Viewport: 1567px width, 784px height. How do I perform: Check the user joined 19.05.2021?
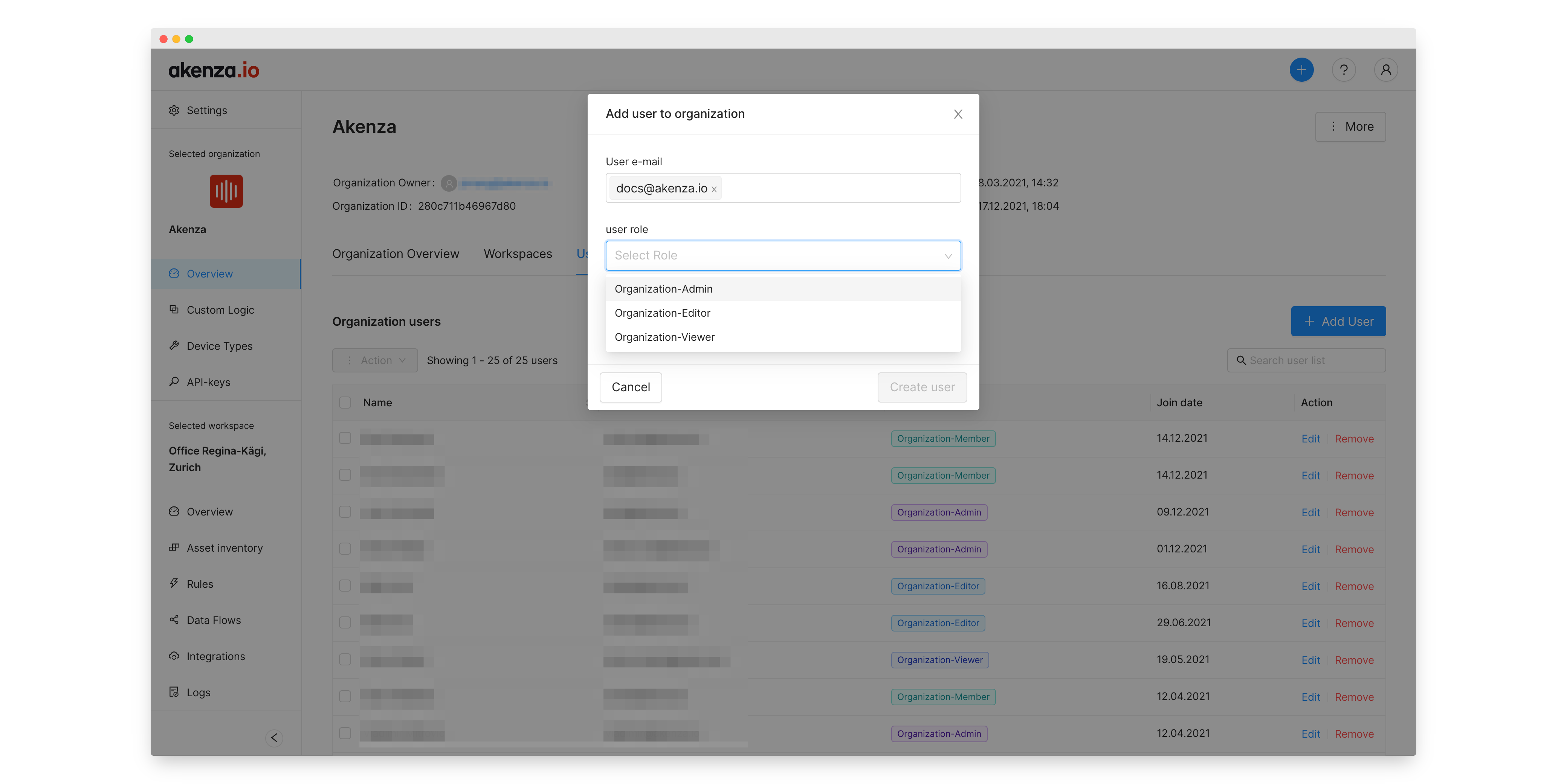[x=345, y=660]
